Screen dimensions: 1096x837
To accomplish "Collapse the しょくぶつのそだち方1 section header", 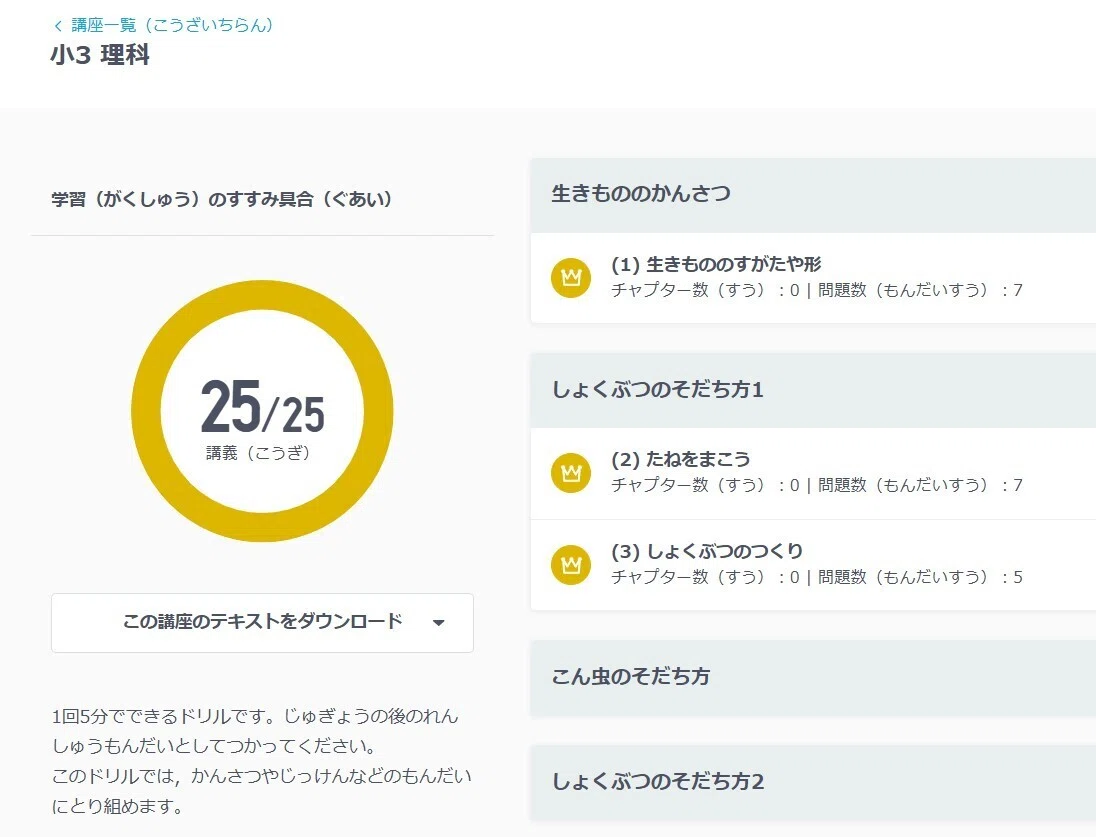I will (x=813, y=390).
